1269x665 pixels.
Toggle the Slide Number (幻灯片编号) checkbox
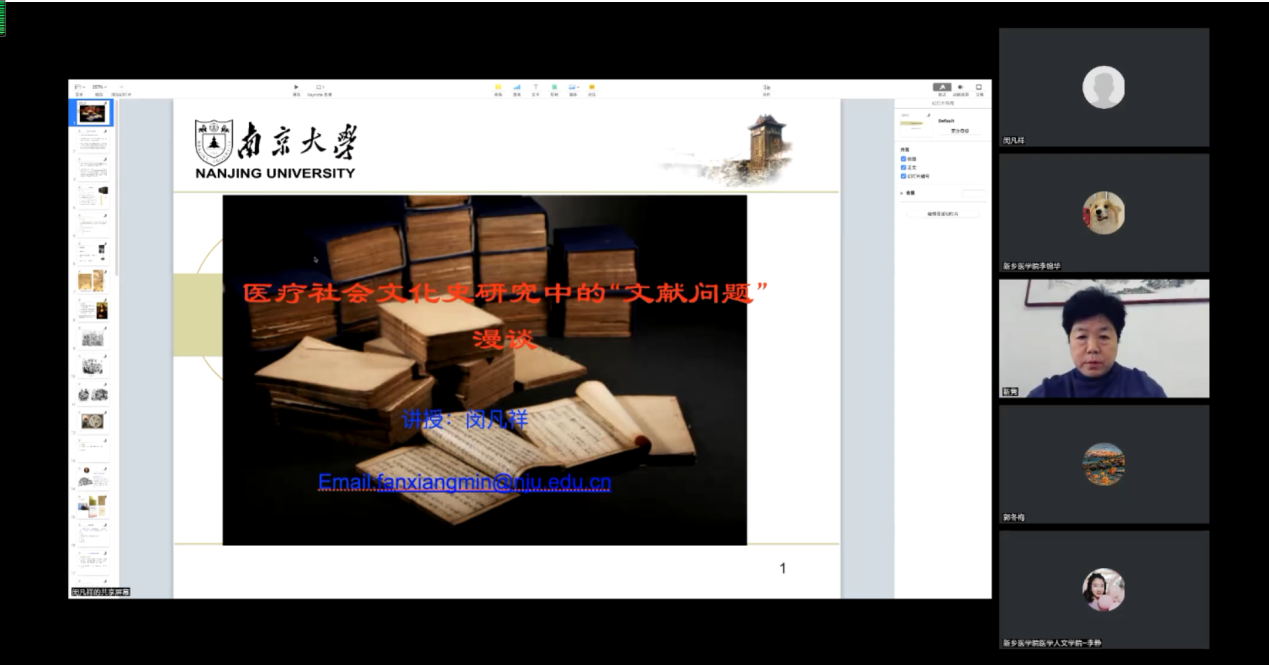click(x=903, y=176)
